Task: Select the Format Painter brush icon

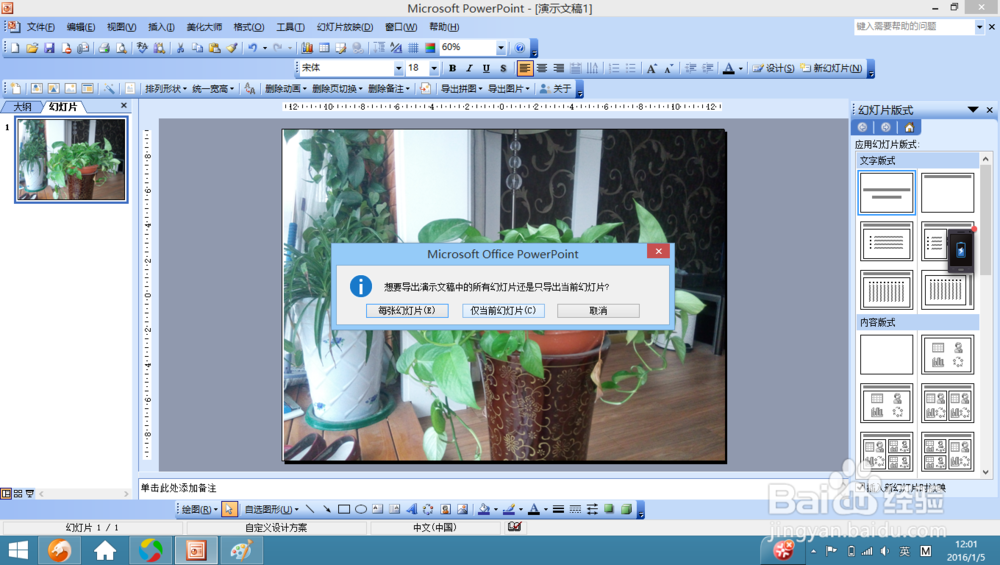Action: (232, 48)
